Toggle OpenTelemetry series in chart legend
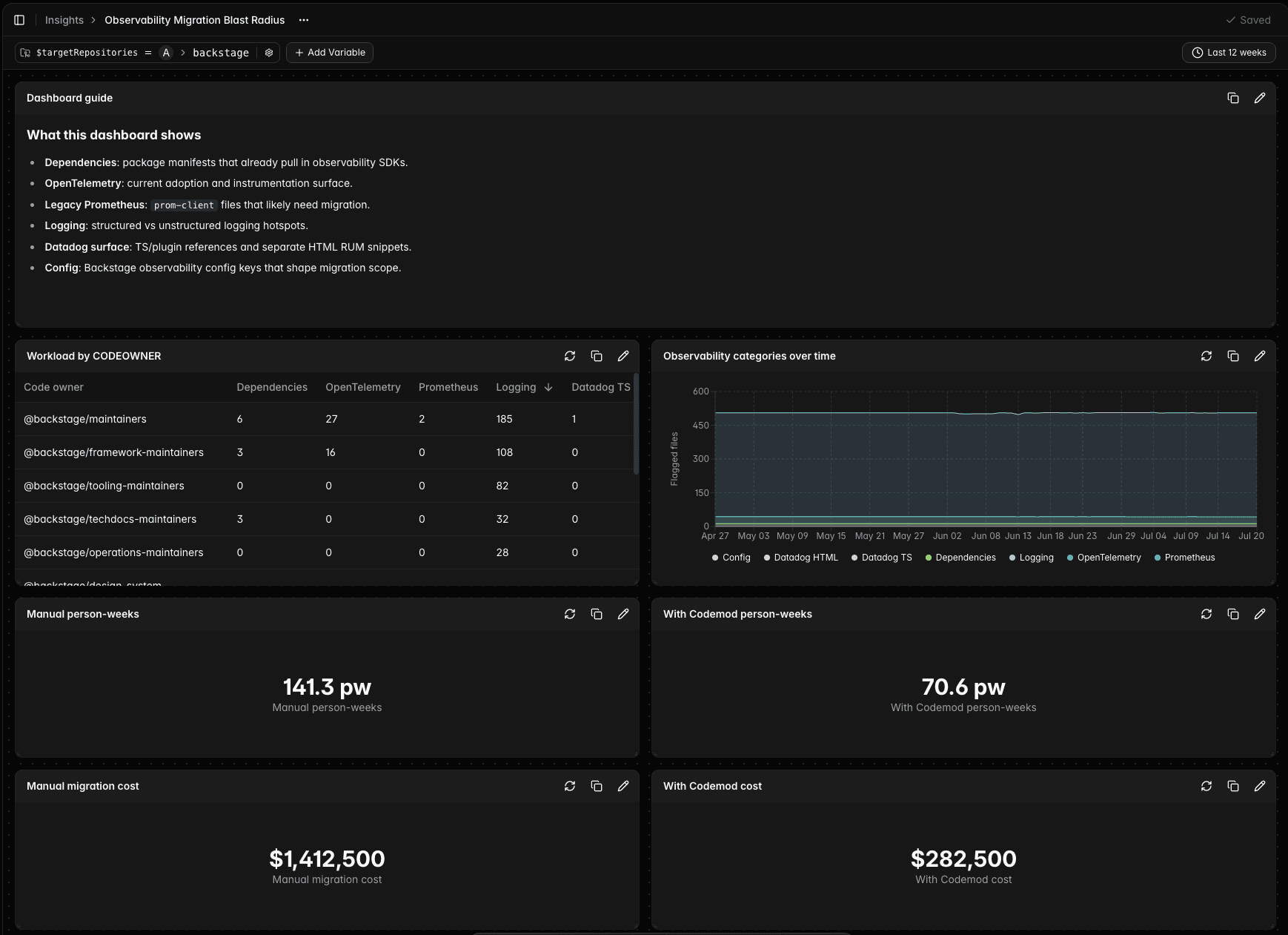The image size is (1288, 935). coord(1104,558)
